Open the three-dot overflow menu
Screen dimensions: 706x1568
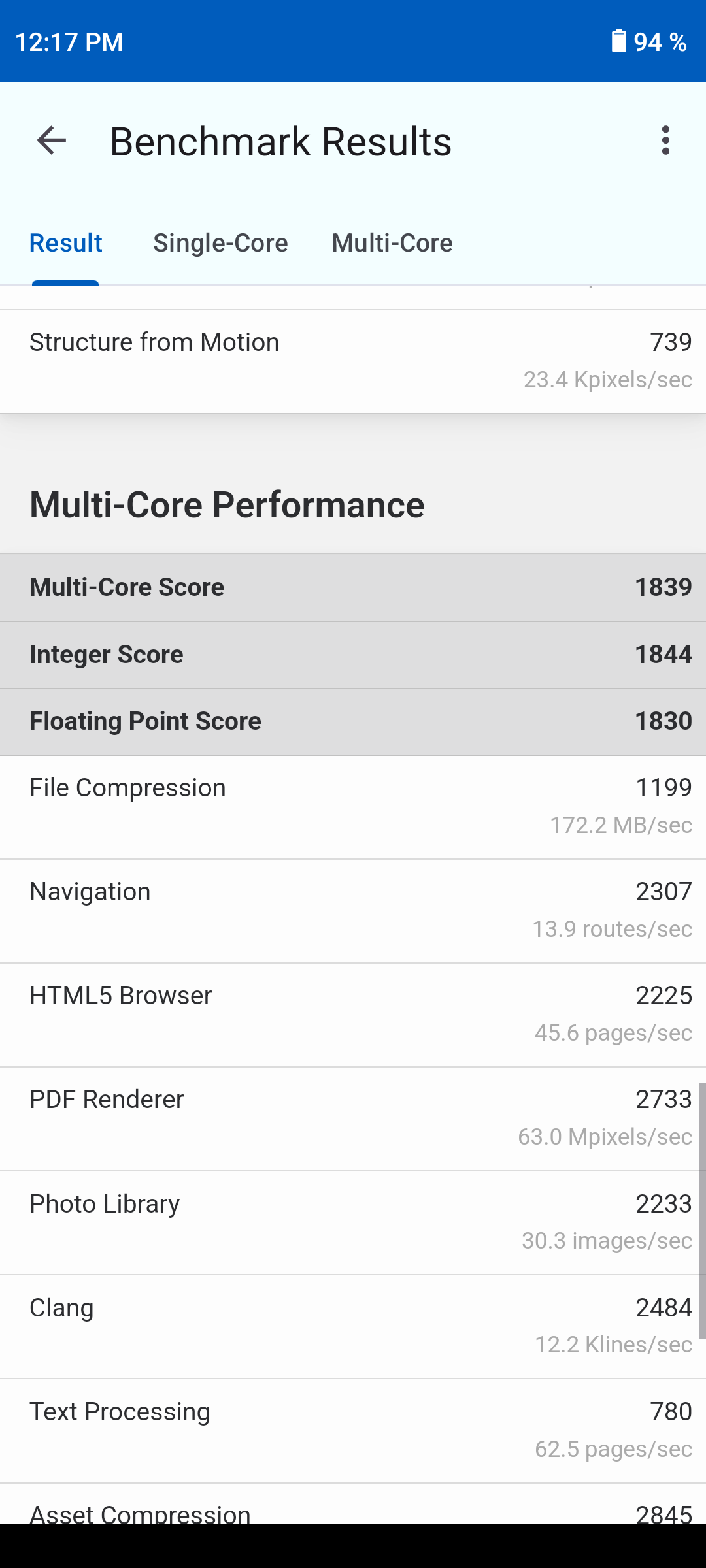coord(665,140)
